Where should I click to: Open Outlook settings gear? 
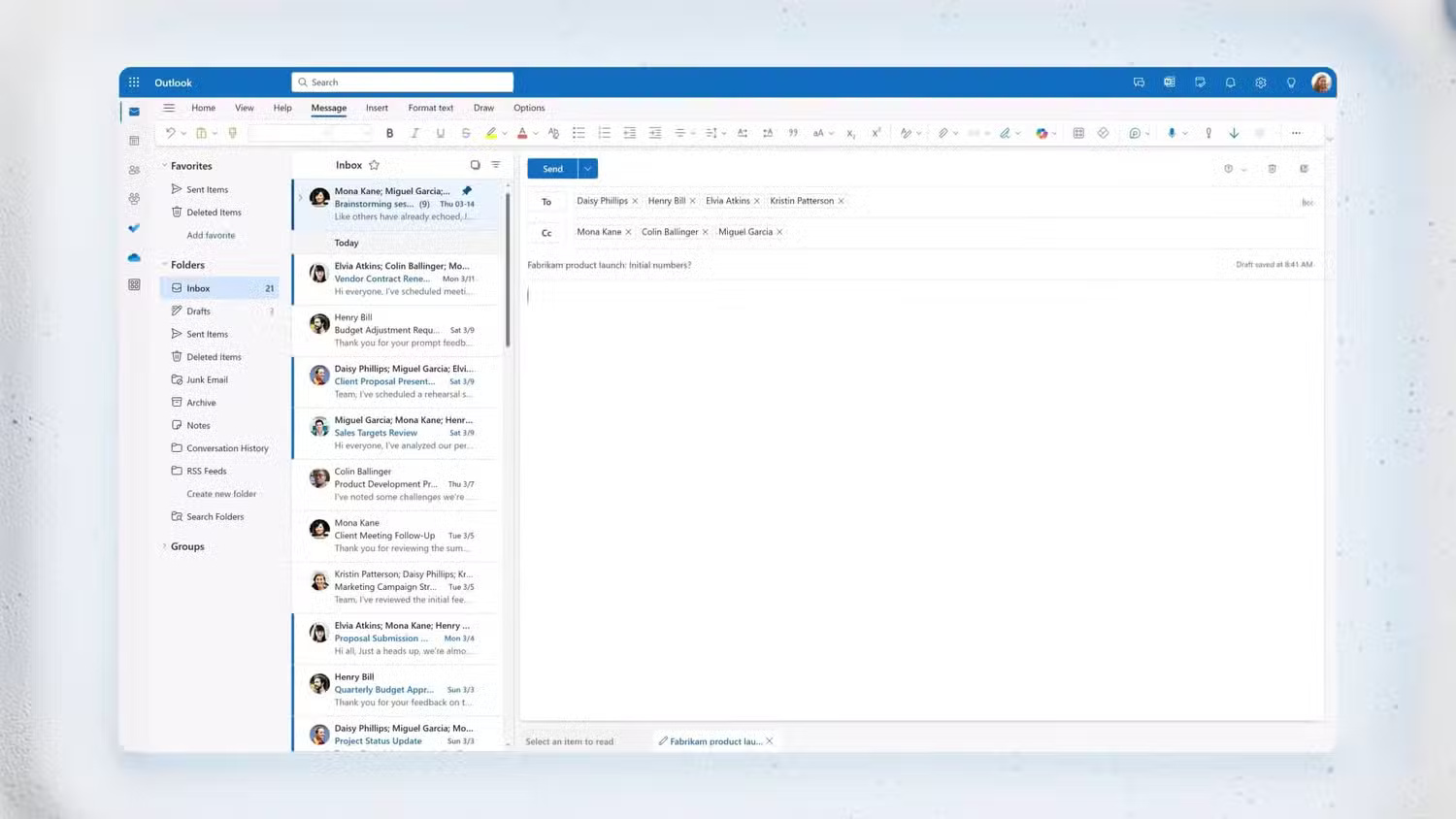coord(1260,82)
